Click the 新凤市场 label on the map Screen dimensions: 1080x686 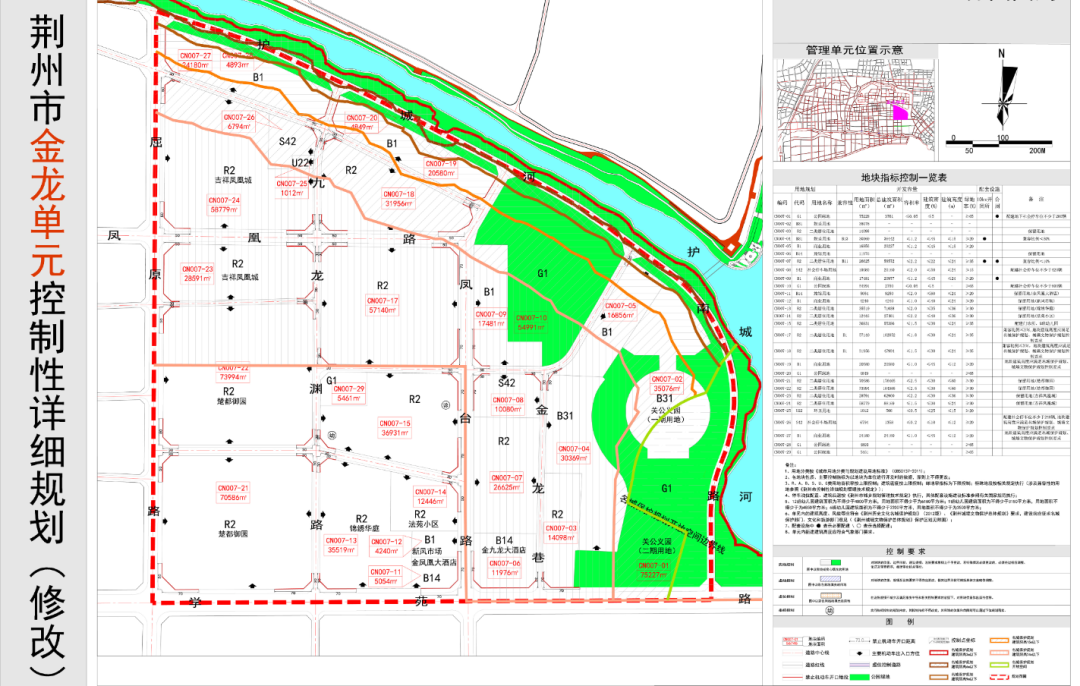[x=426, y=551]
